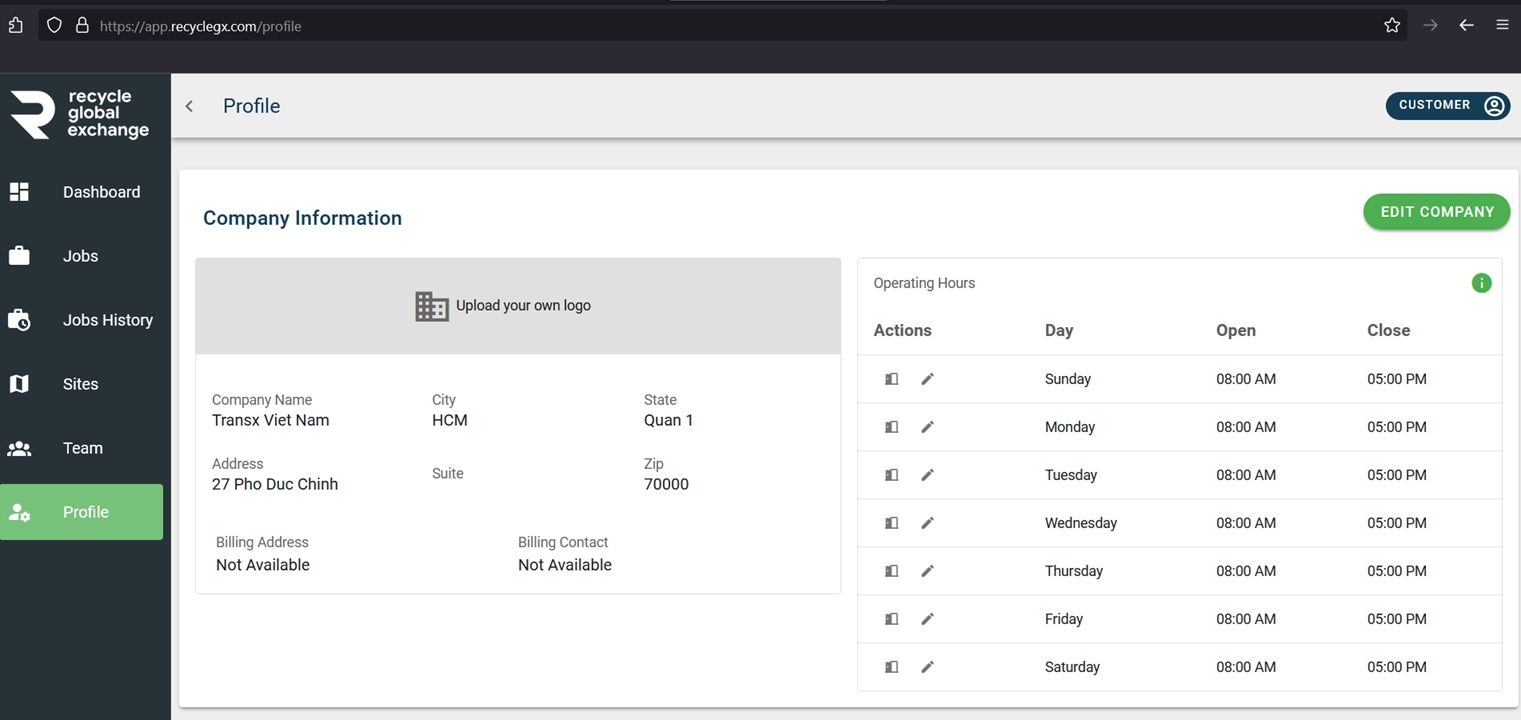Click the Operating Hours panel title
The height and width of the screenshot is (720, 1521).
click(924, 283)
